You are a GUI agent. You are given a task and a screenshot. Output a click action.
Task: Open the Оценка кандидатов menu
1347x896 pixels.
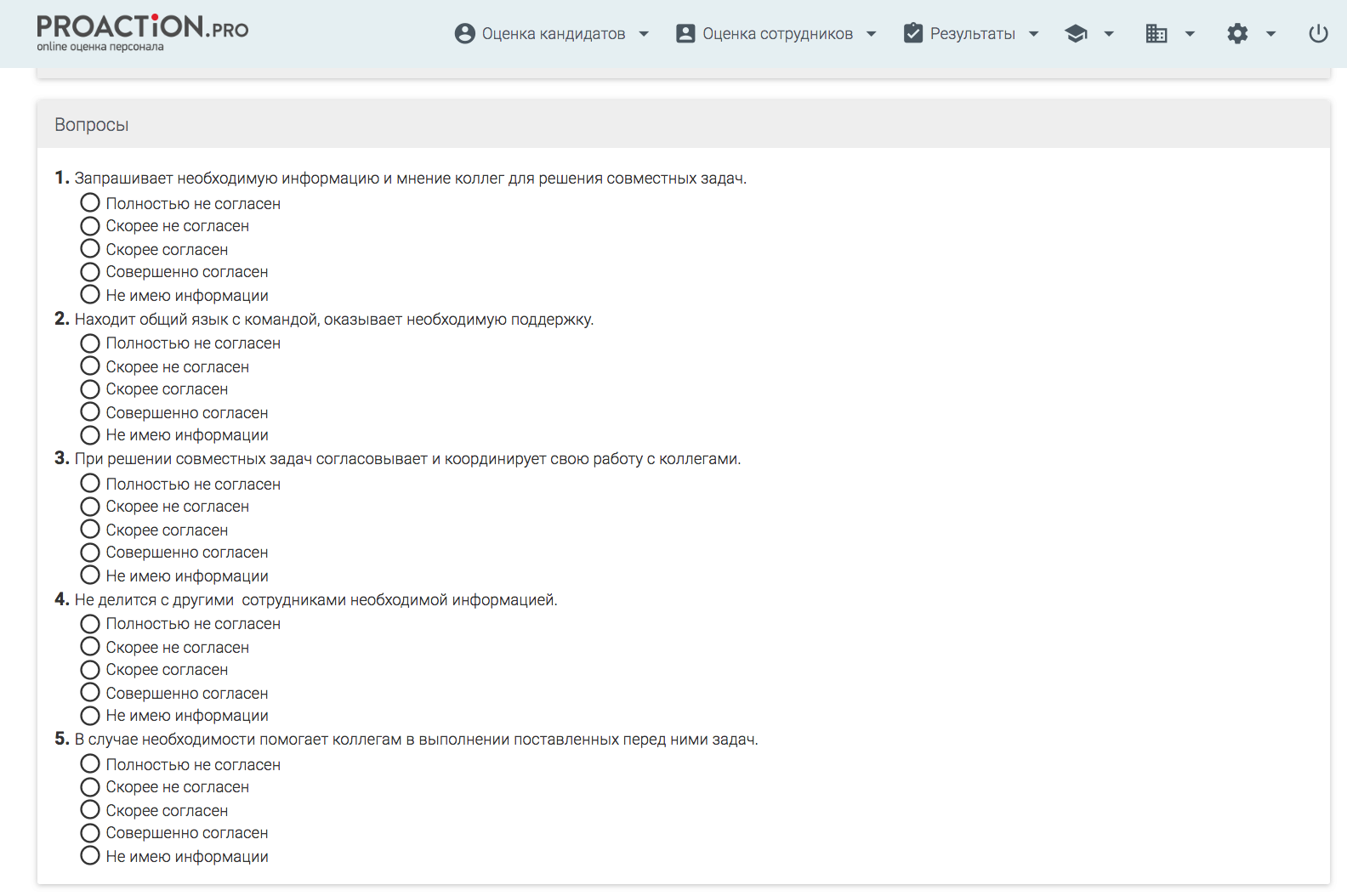point(553,33)
